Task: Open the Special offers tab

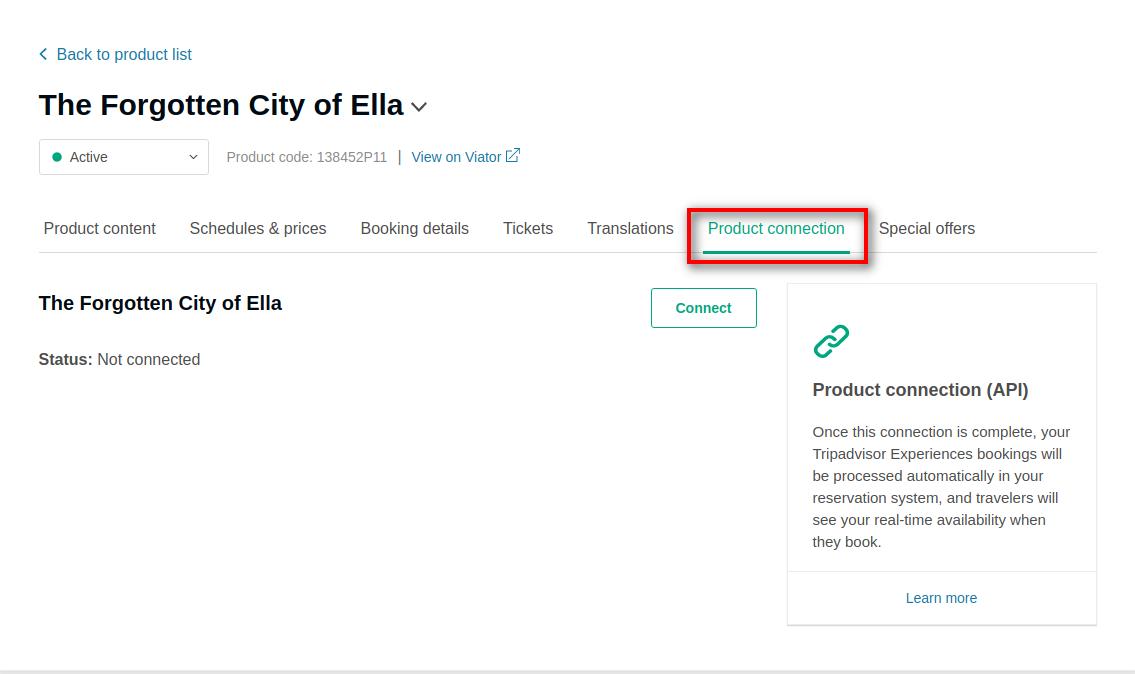Action: click(x=927, y=229)
